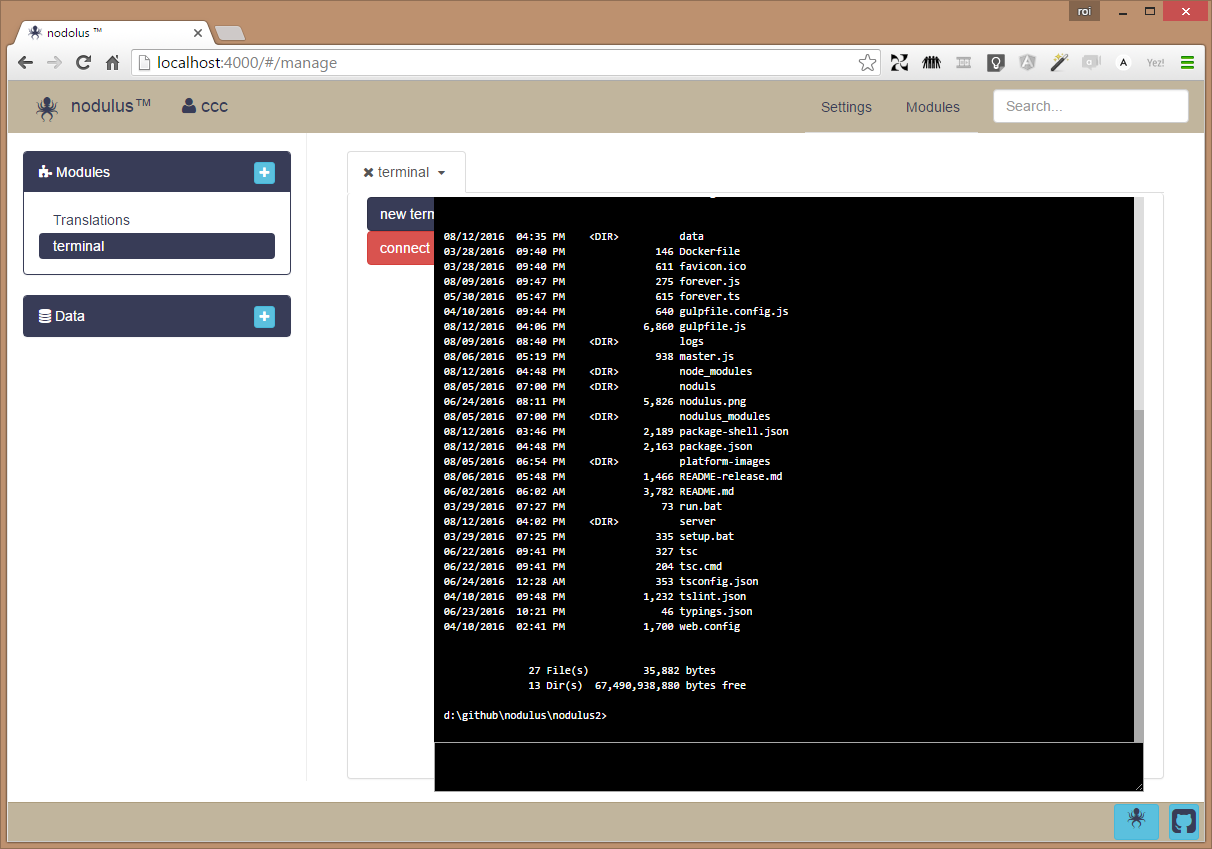Viewport: 1212px width, 849px height.
Task: Click the red connect button
Action: tap(401, 248)
